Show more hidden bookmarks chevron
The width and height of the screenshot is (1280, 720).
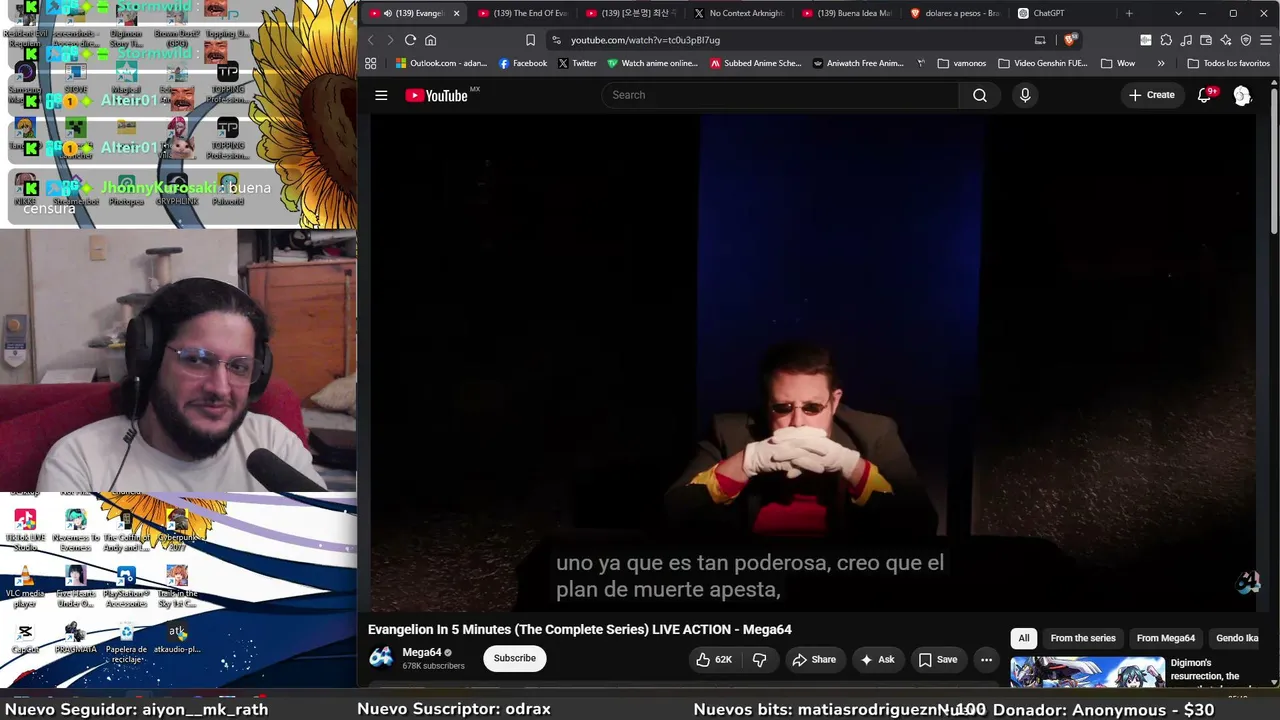[1161, 63]
